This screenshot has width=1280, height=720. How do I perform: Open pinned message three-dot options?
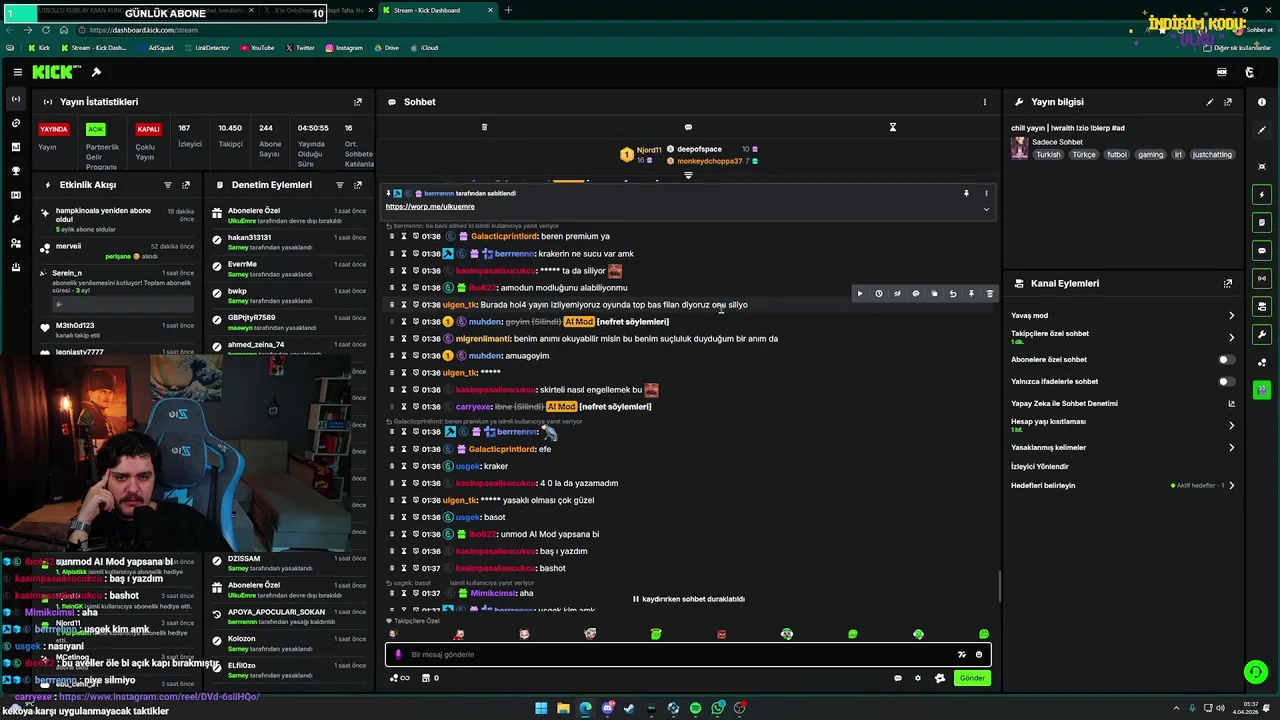(x=986, y=193)
